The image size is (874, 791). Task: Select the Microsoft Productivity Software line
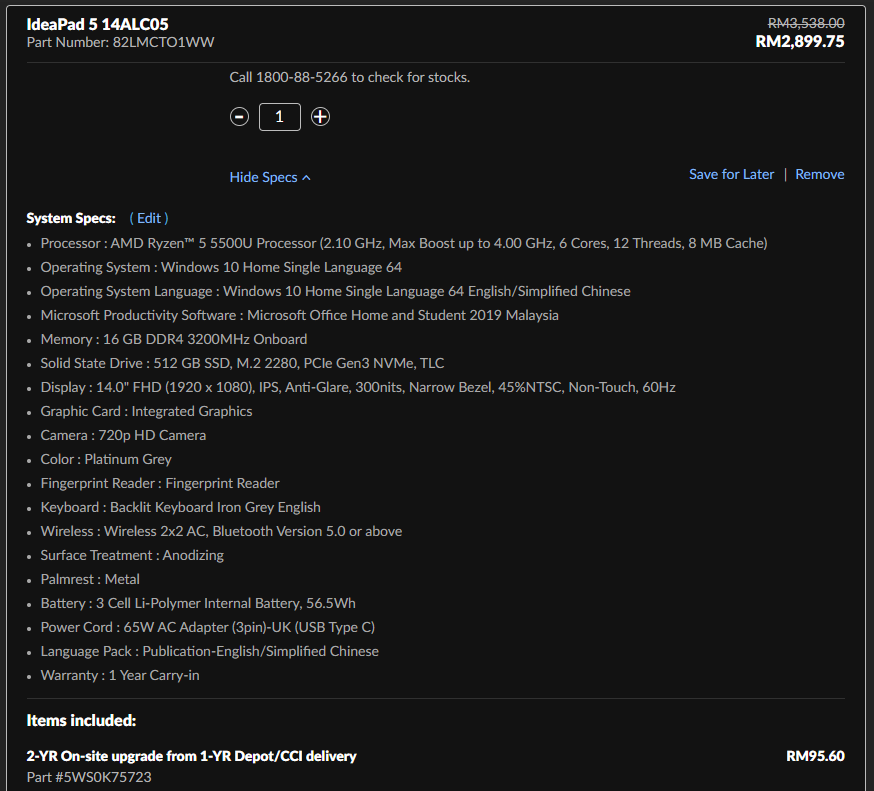click(299, 316)
